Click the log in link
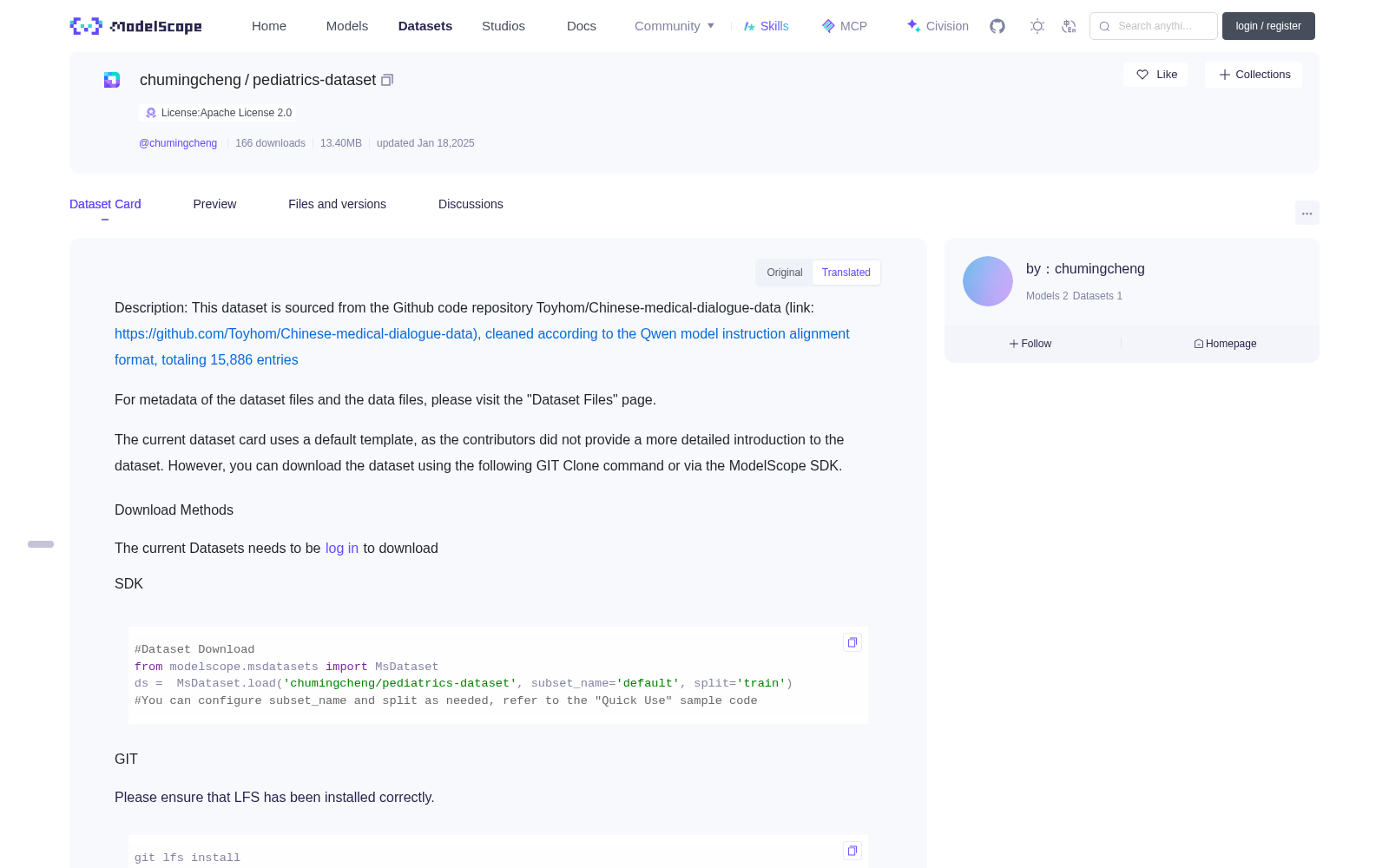Image resolution: width=1389 pixels, height=868 pixels. pyautogui.click(x=342, y=549)
